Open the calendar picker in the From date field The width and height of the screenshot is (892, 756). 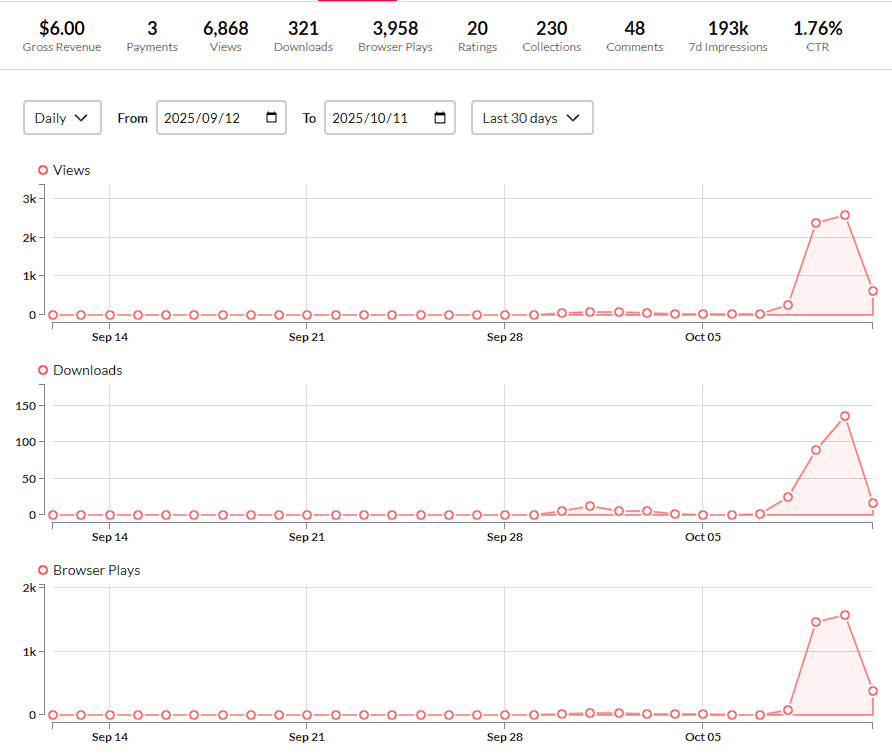(271, 118)
